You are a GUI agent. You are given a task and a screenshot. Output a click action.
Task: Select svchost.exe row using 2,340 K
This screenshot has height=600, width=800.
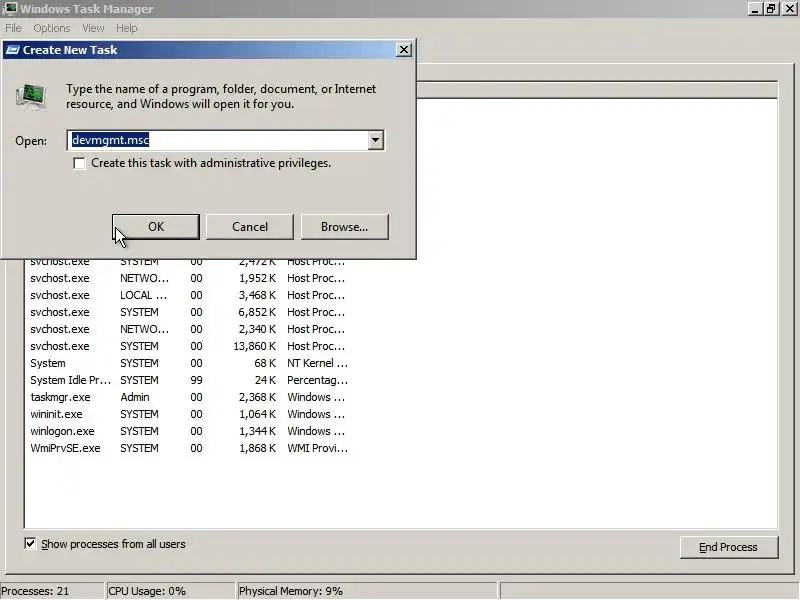(x=189, y=329)
